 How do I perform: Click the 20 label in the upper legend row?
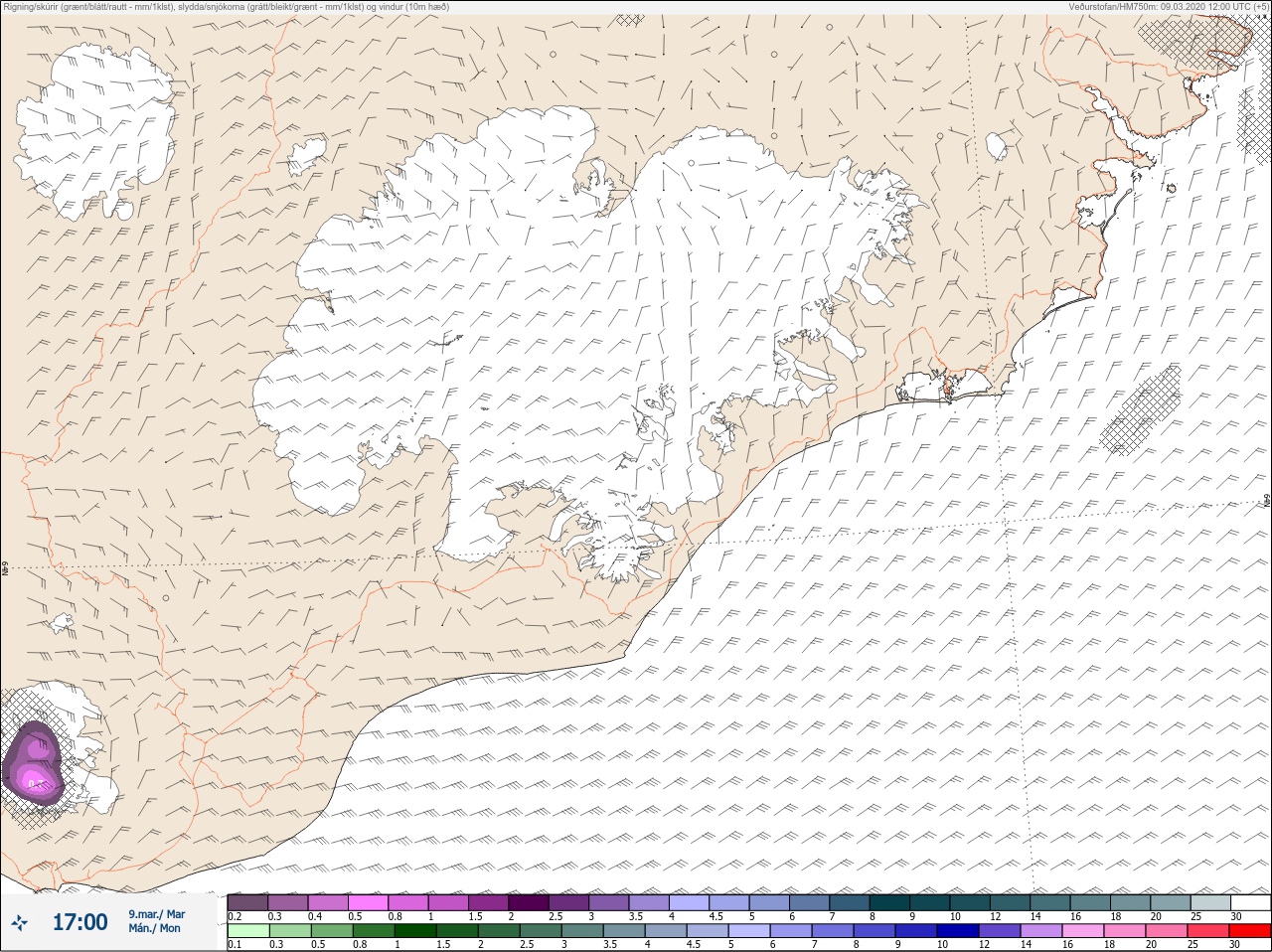click(1156, 916)
